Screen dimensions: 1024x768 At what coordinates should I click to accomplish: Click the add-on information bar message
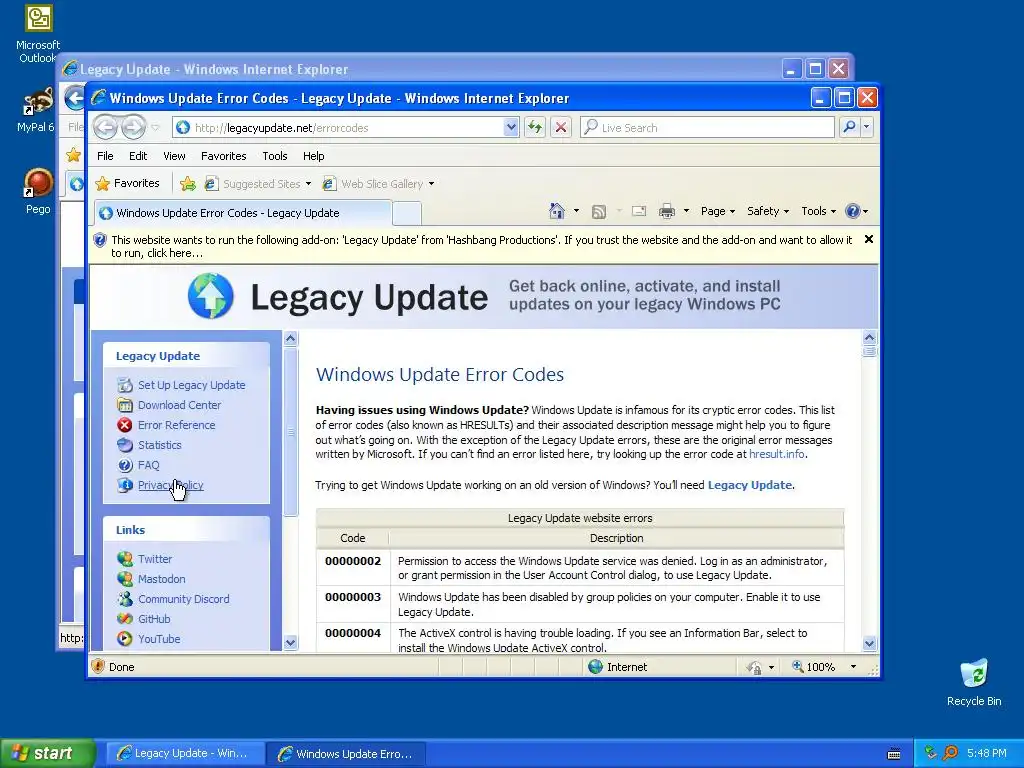click(481, 246)
